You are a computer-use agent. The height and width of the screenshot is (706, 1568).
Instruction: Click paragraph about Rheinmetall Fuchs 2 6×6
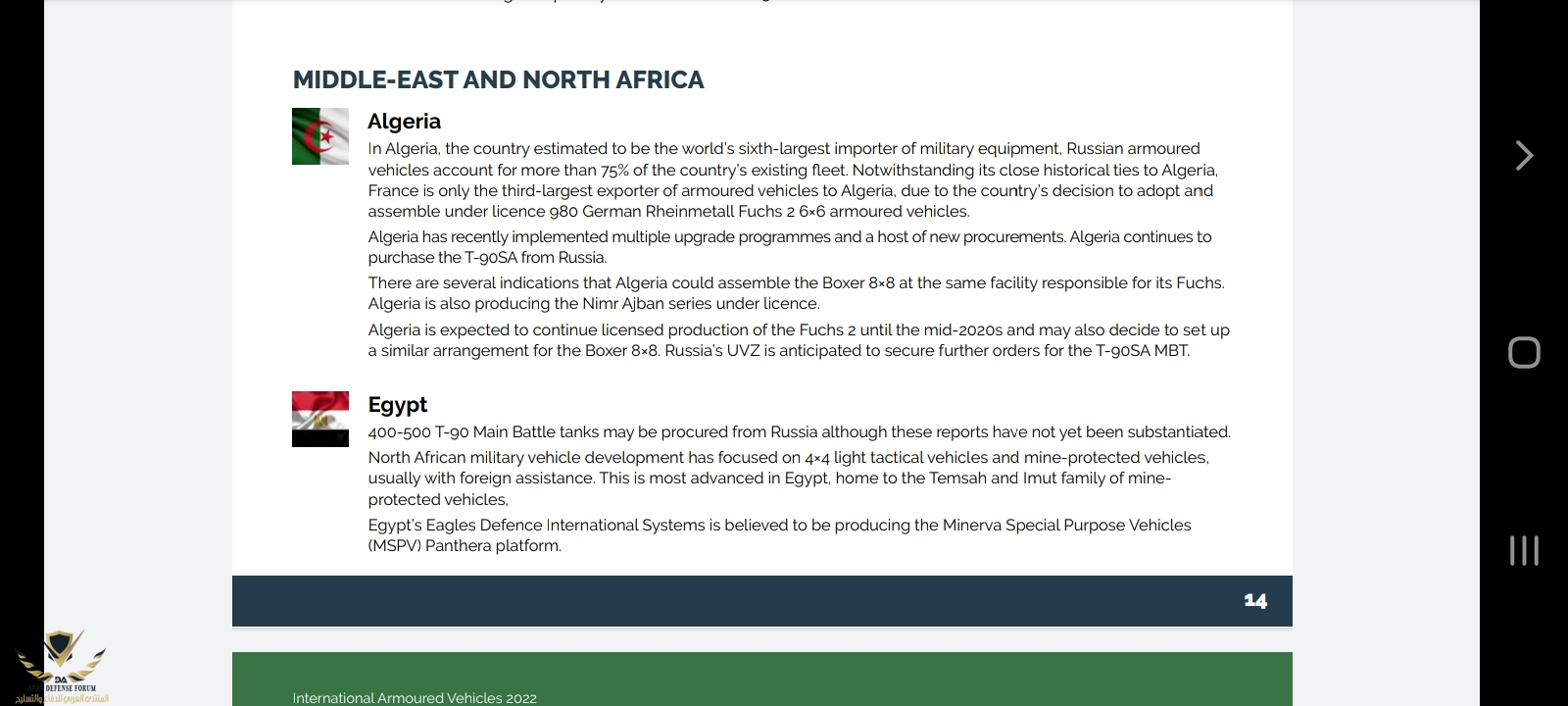(792, 180)
